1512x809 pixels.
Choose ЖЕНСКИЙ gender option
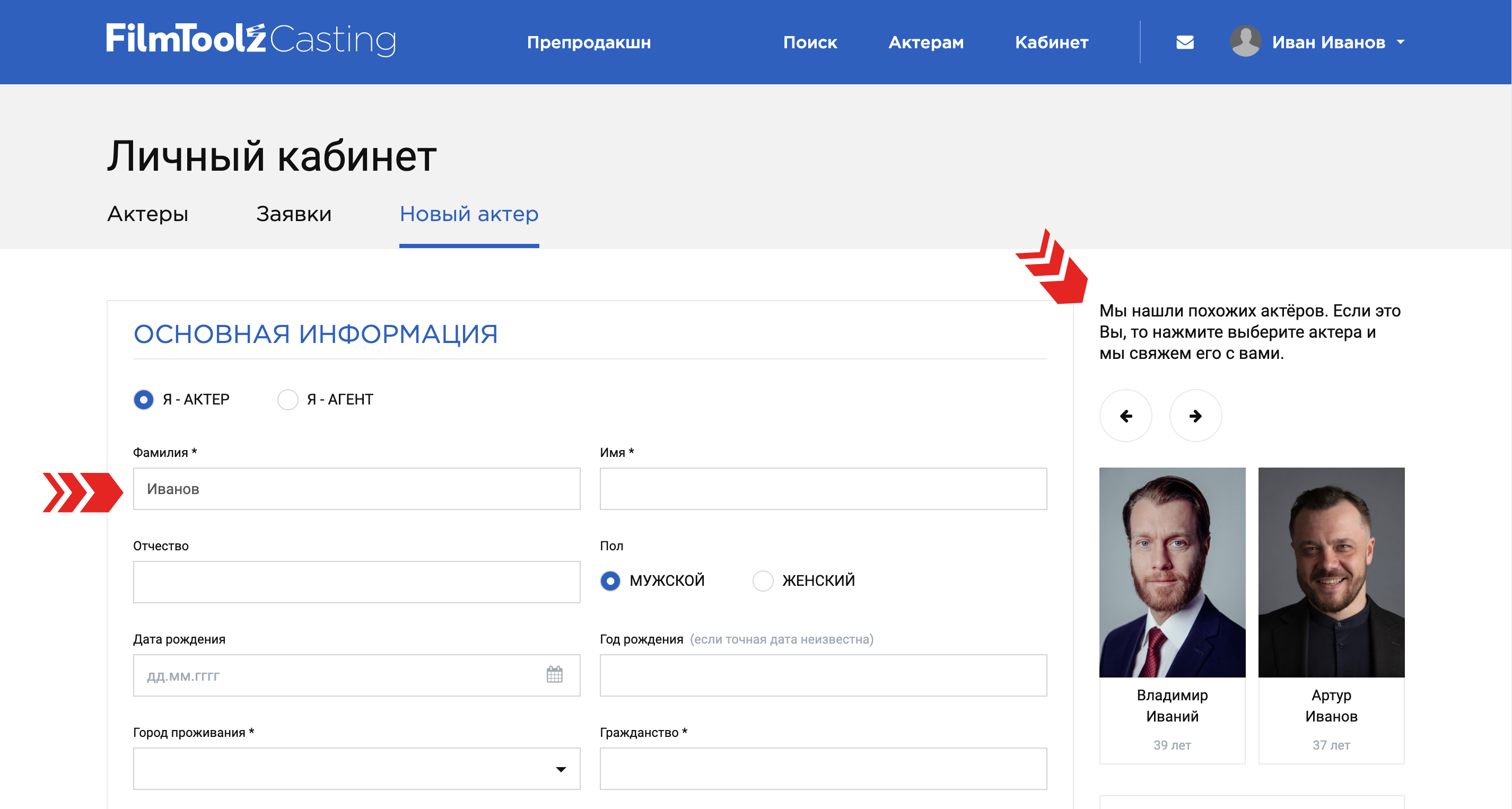click(763, 581)
